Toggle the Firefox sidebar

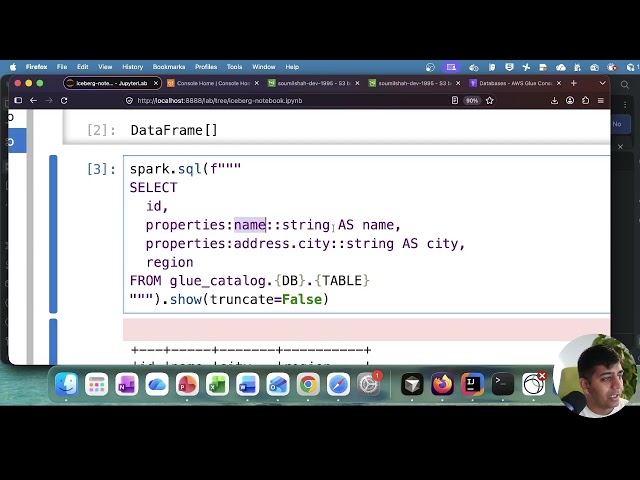[18, 100]
